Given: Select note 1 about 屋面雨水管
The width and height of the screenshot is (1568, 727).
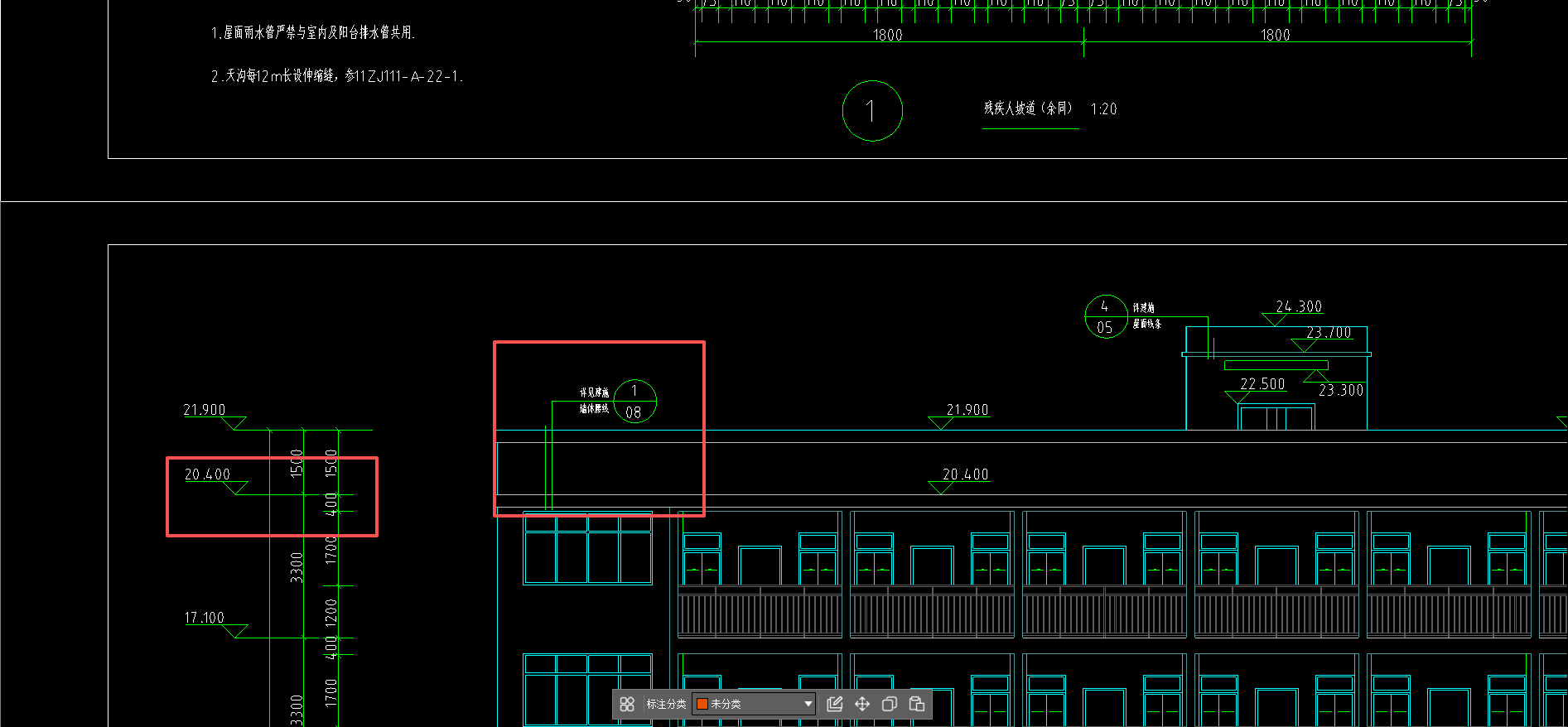Looking at the screenshot, I should pos(313,32).
